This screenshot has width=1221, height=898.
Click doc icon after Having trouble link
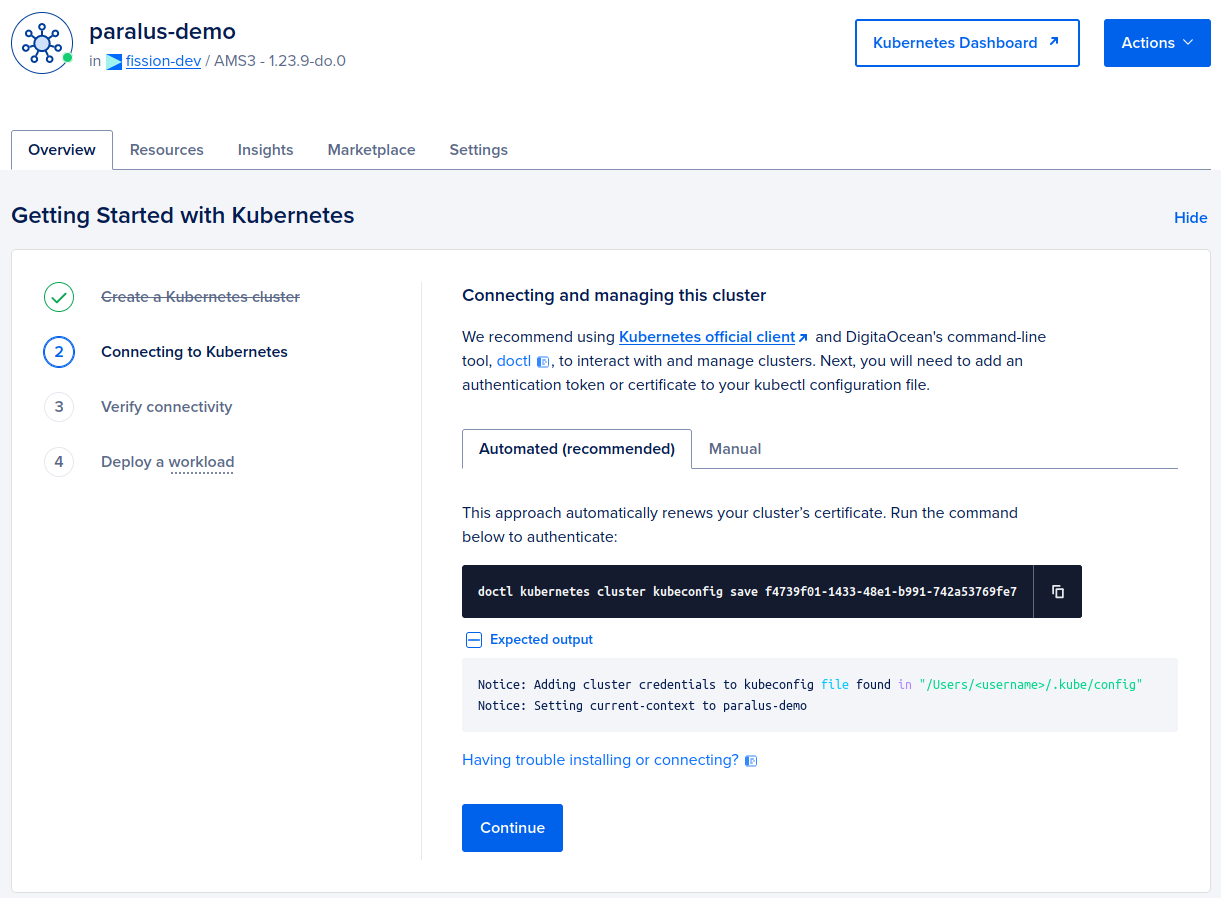[x=751, y=761]
